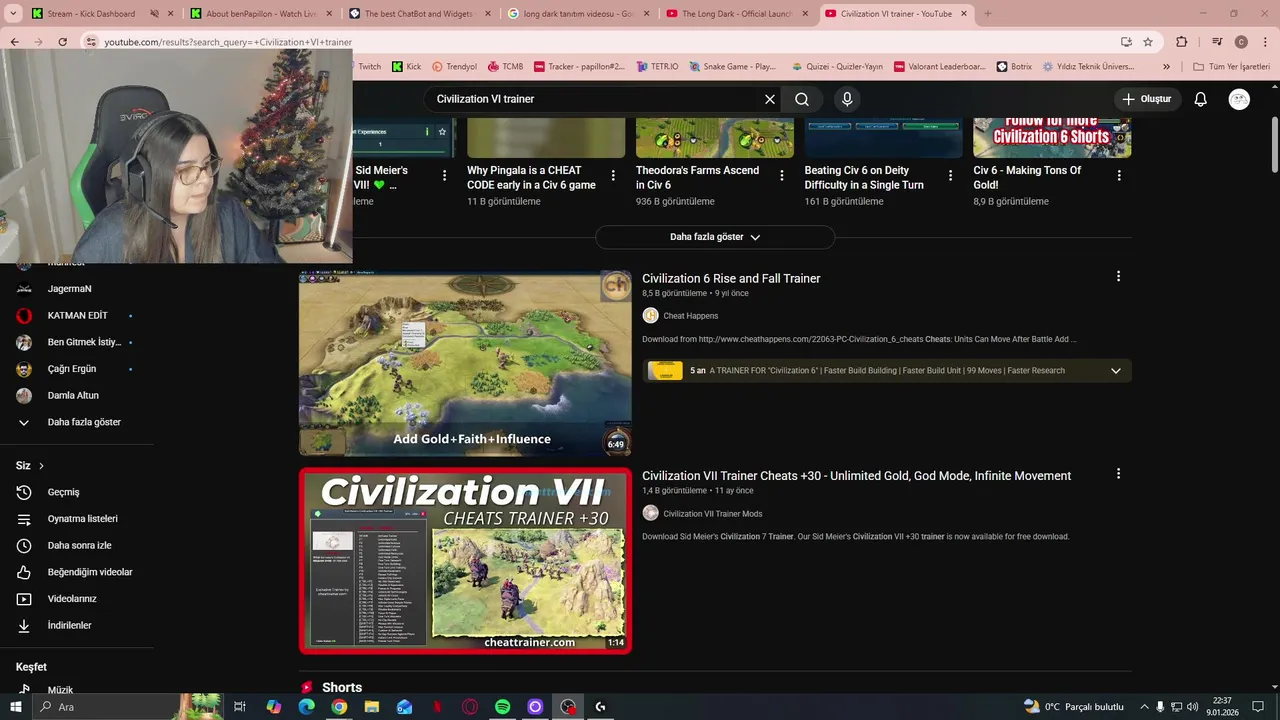This screenshot has width=1280, height=720.
Task: Open Chrome extensions puzzle icon
Action: click(1181, 42)
